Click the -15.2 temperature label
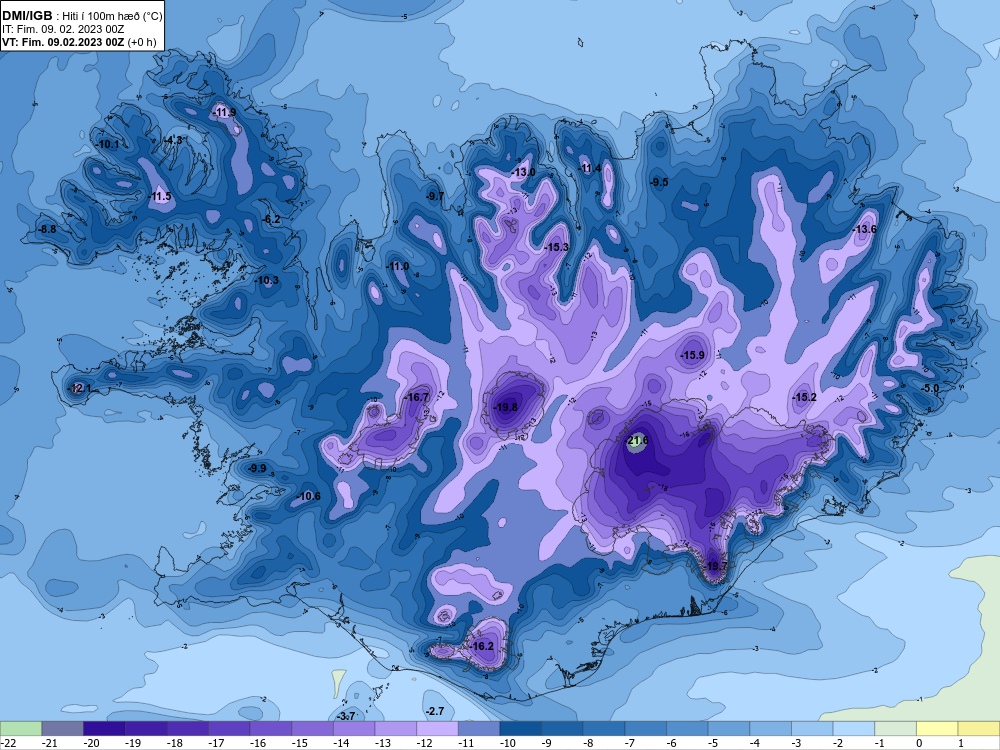Viewport: 1000px width, 750px height. tap(804, 397)
